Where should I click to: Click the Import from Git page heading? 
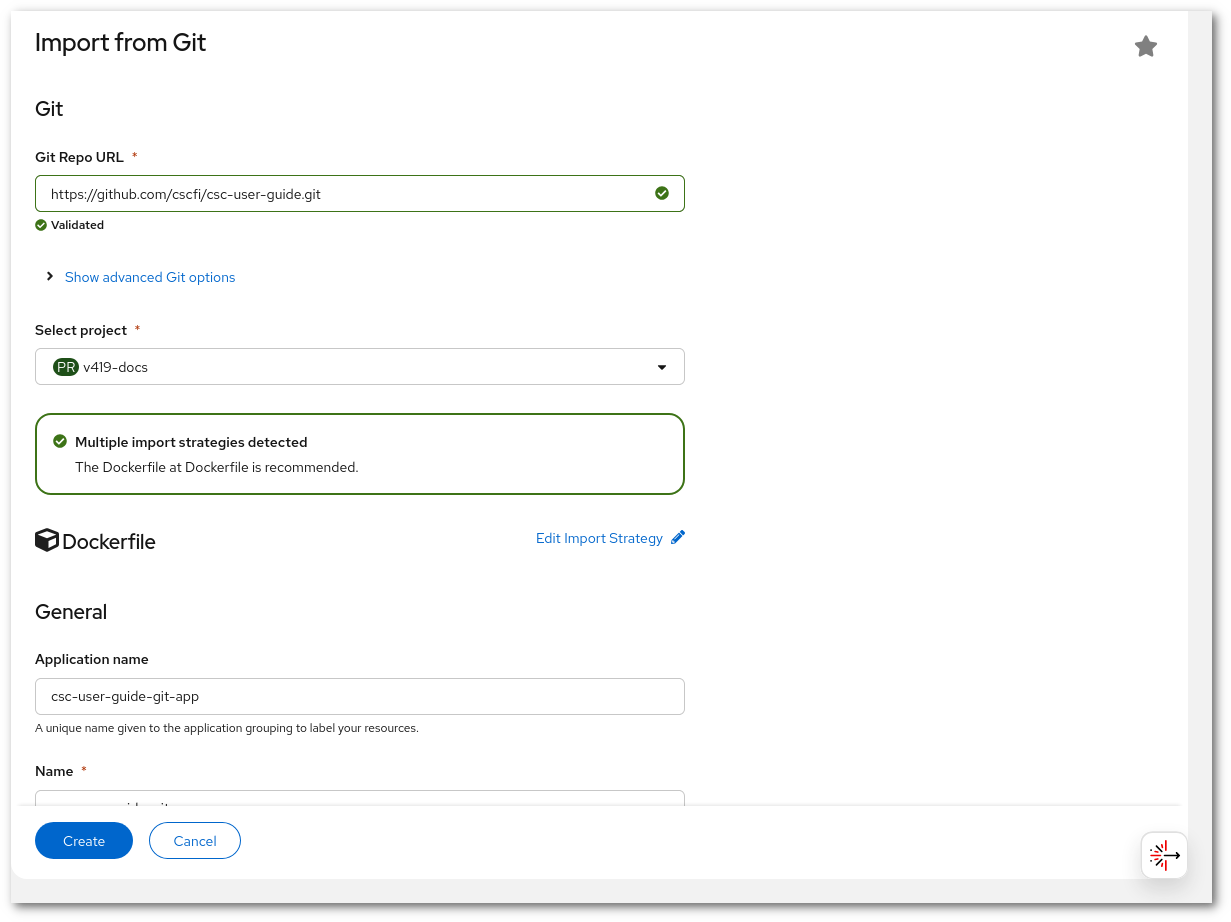click(120, 42)
